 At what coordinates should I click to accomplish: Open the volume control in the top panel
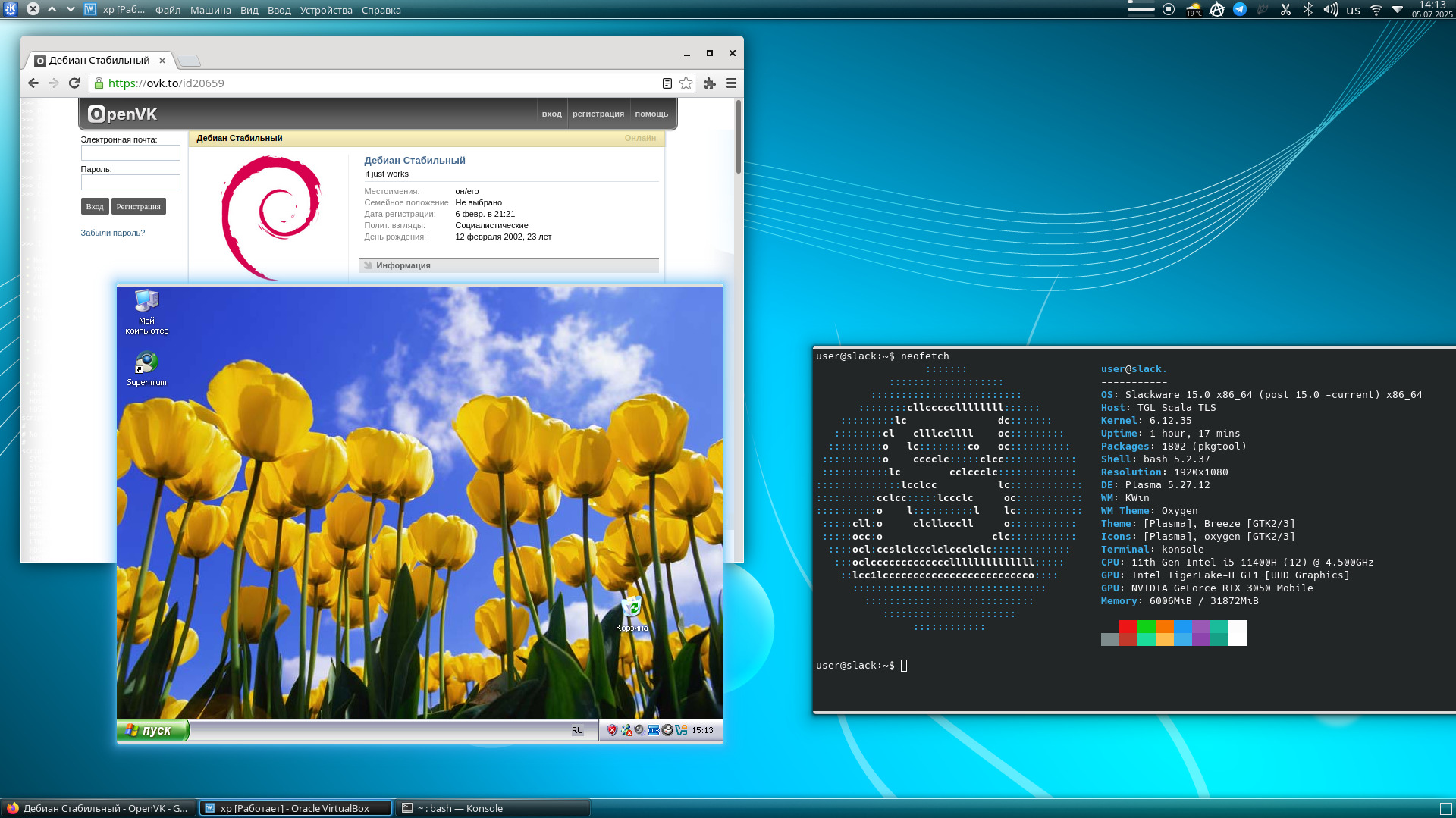(x=1330, y=10)
